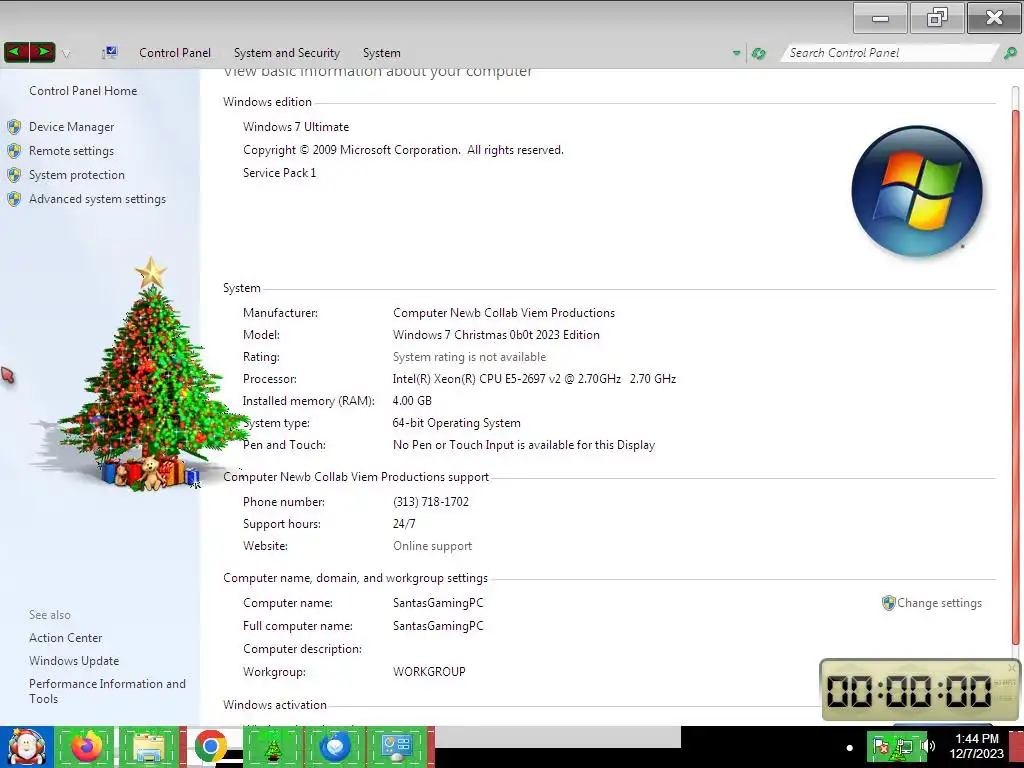Open Thunderbird from the taskbar
The image size is (1024, 768).
tap(334, 747)
